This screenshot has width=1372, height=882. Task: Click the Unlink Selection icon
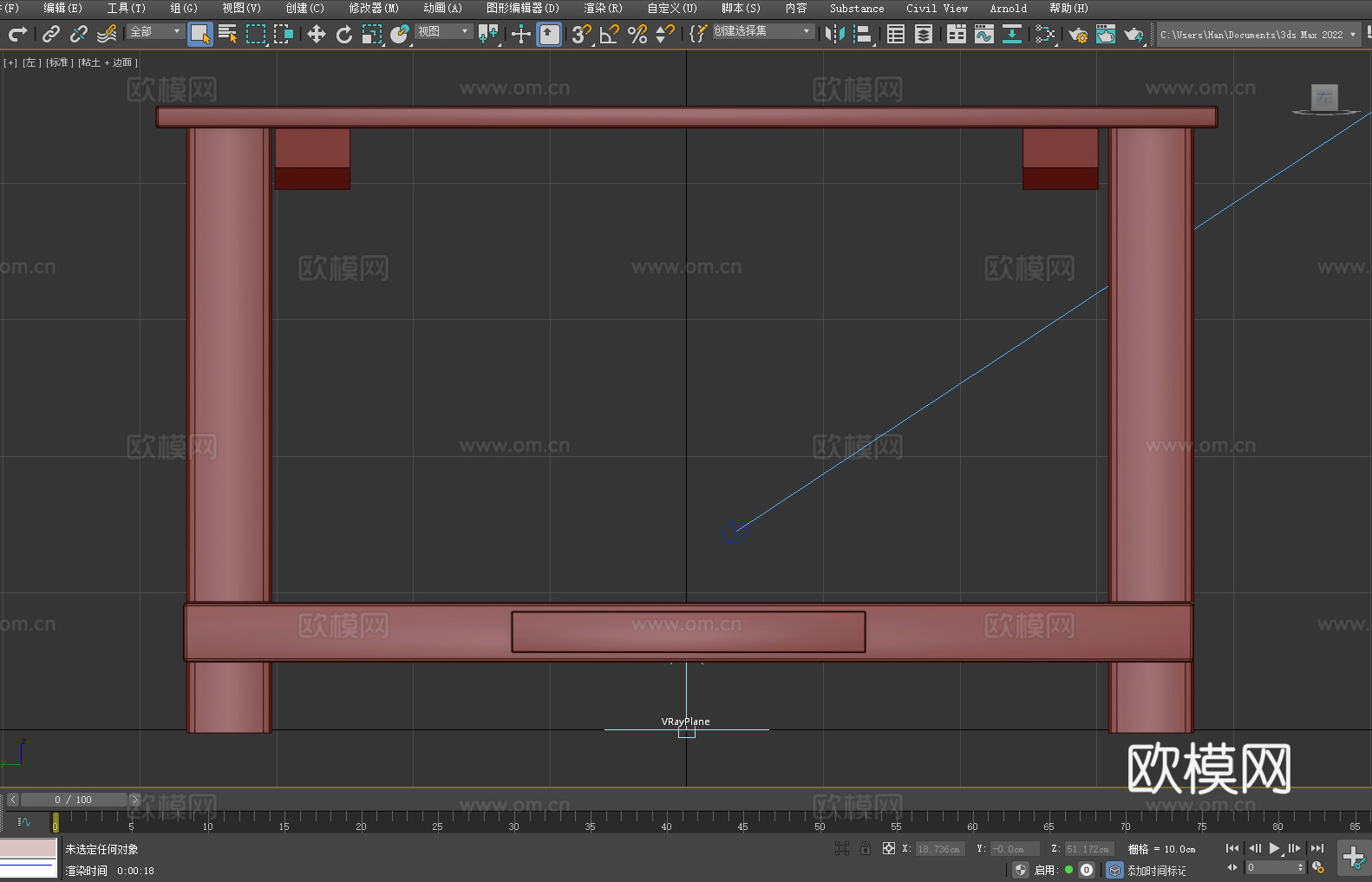79,34
